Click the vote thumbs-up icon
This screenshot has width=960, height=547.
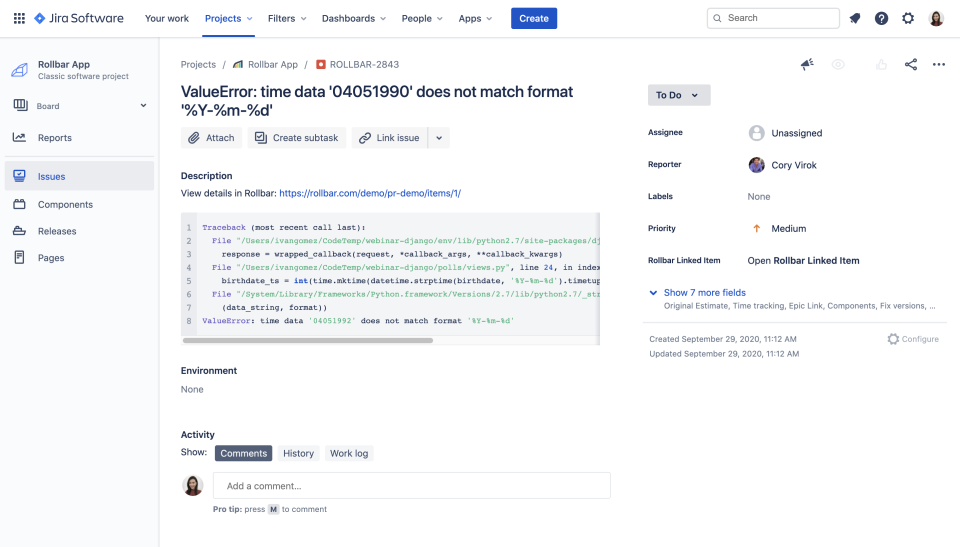881,65
